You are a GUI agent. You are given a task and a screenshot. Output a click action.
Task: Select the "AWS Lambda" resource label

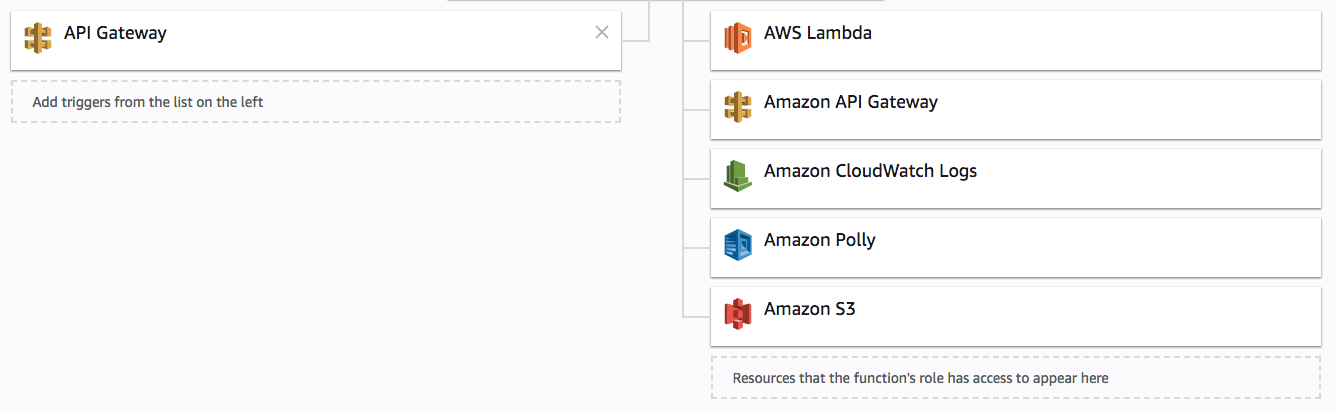817,33
